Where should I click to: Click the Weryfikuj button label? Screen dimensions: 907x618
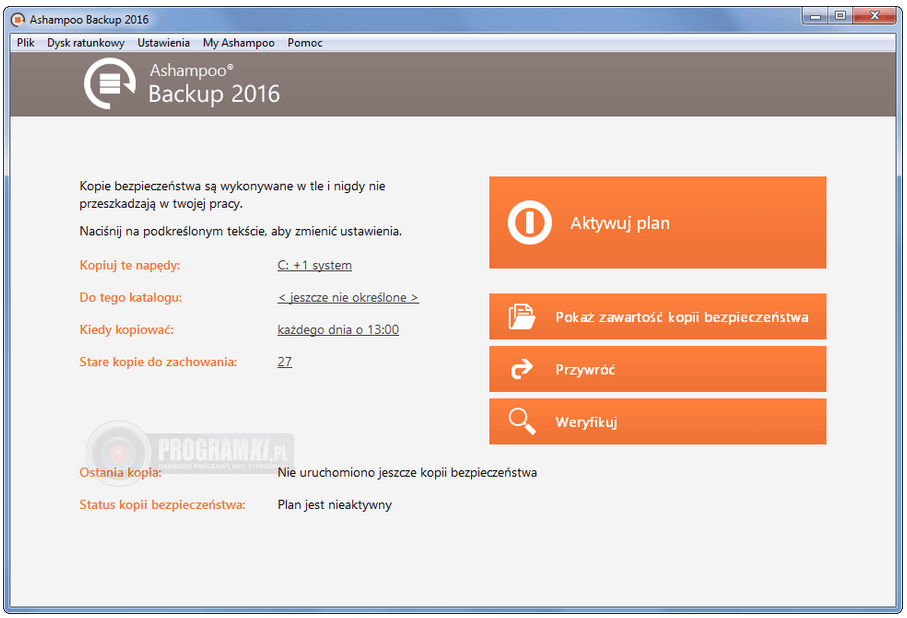point(586,422)
